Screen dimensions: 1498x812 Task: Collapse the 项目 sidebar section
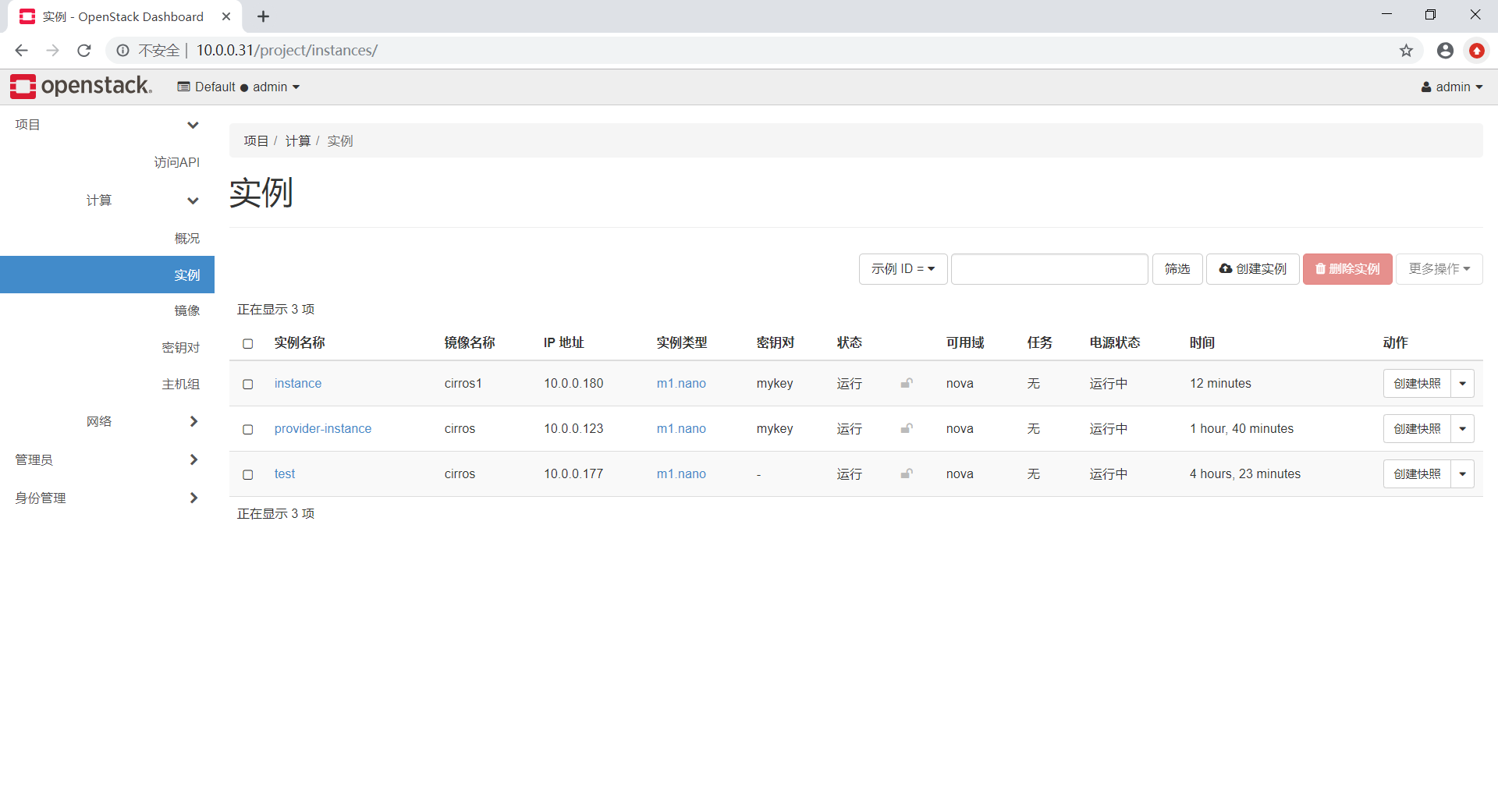point(107,125)
